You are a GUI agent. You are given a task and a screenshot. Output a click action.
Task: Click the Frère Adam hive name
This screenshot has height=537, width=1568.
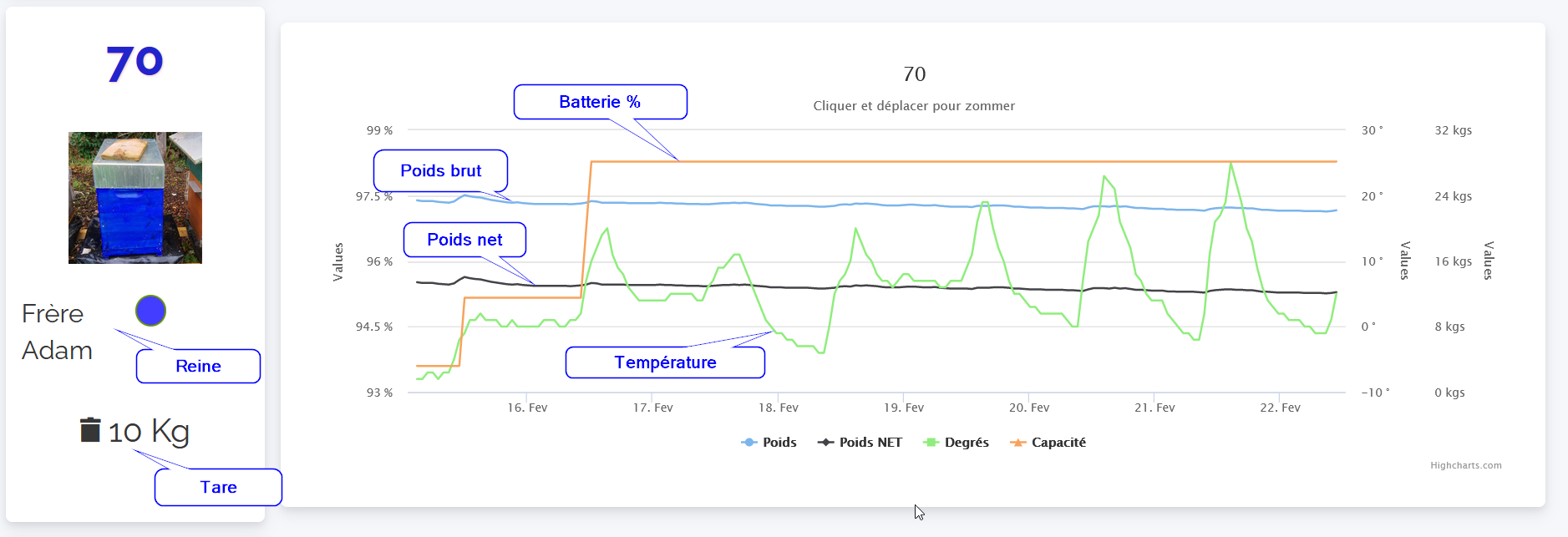[56, 332]
